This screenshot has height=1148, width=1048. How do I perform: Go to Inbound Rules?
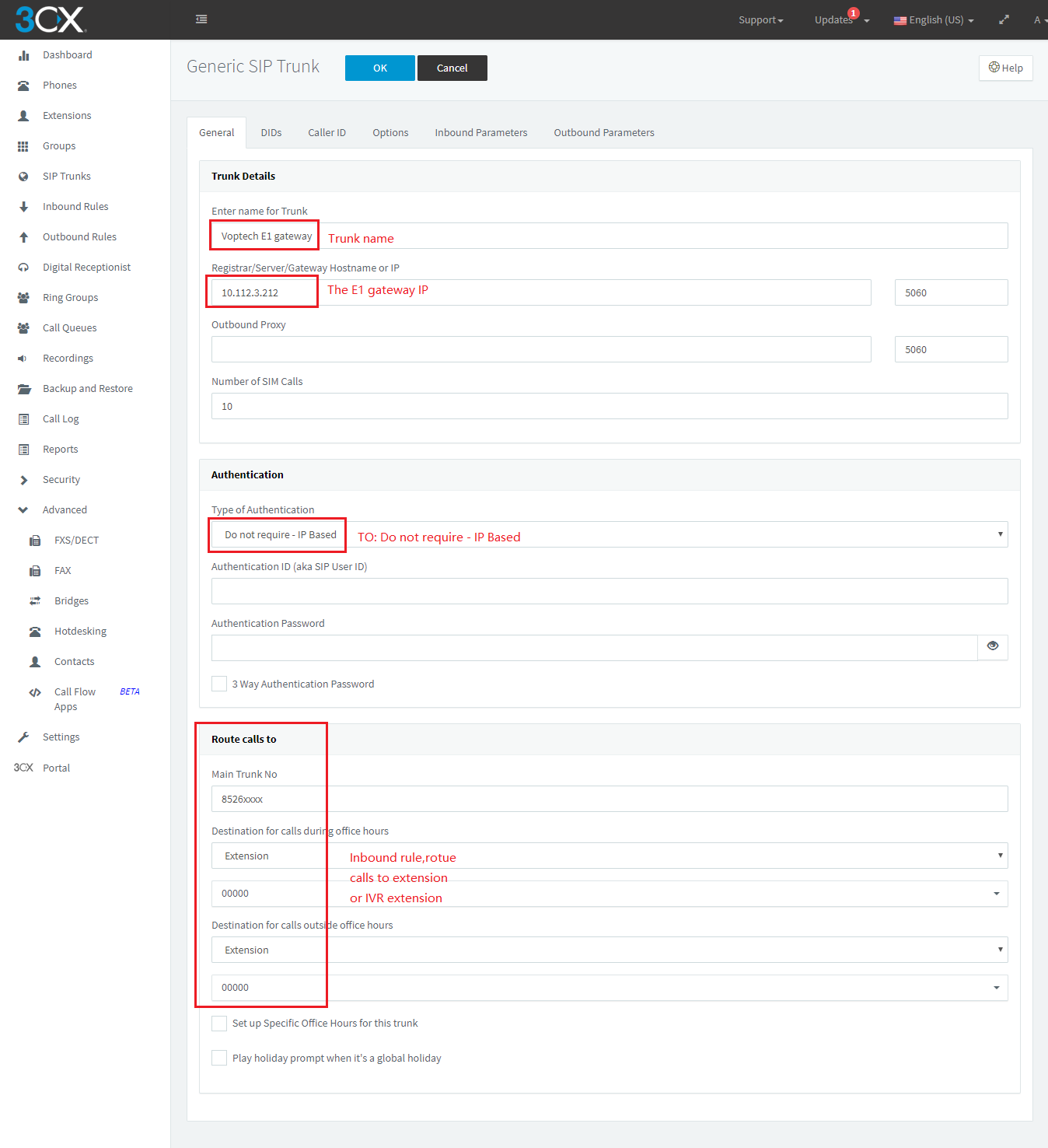[75, 207]
